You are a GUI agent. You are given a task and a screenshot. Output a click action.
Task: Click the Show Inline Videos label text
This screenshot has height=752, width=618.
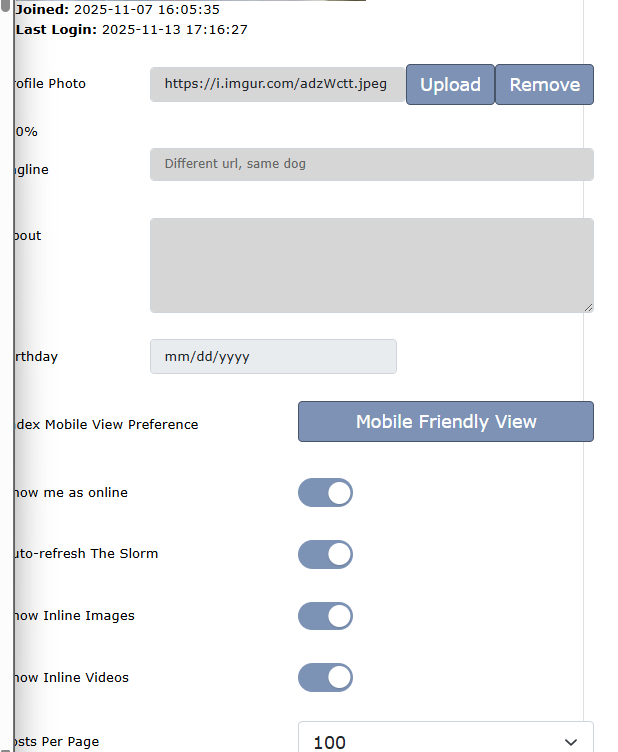pos(70,677)
